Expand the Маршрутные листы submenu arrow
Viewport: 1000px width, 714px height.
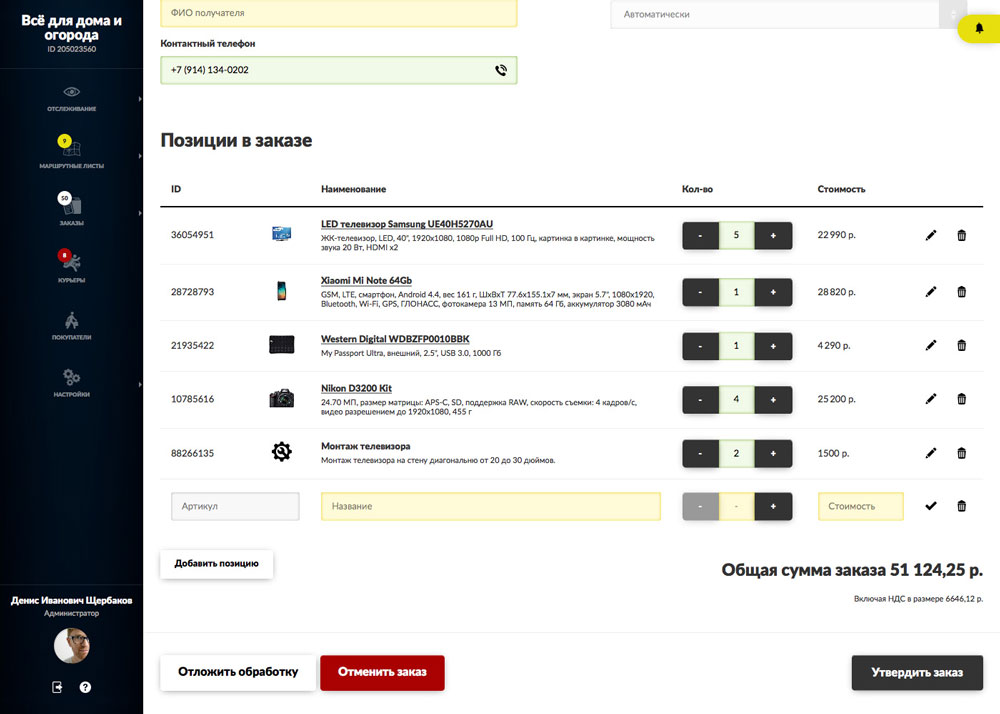(140, 156)
